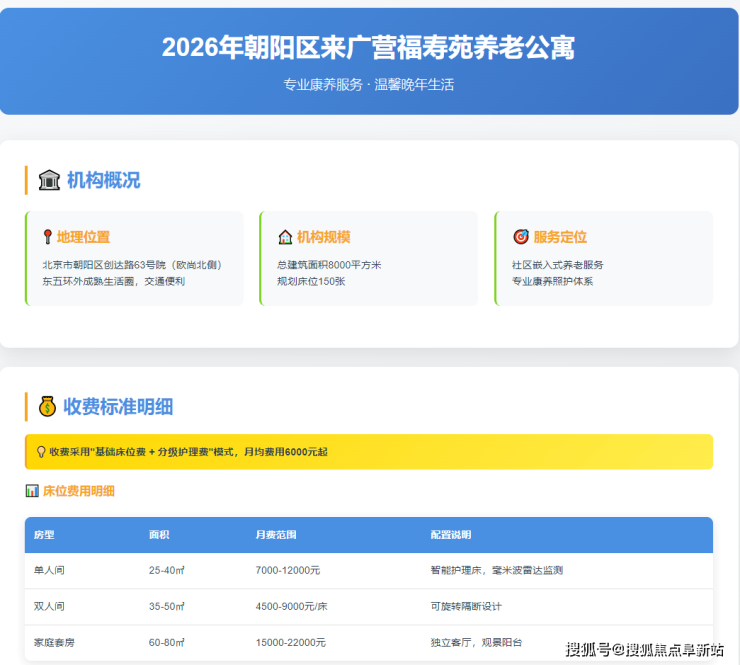This screenshot has height=665, width=740.
Task: Click the bar chart icon beside 床位费用明细
Action: pos(32,491)
